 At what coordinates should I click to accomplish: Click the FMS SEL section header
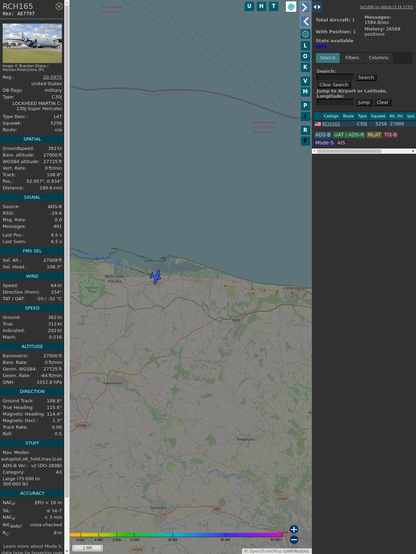32,251
